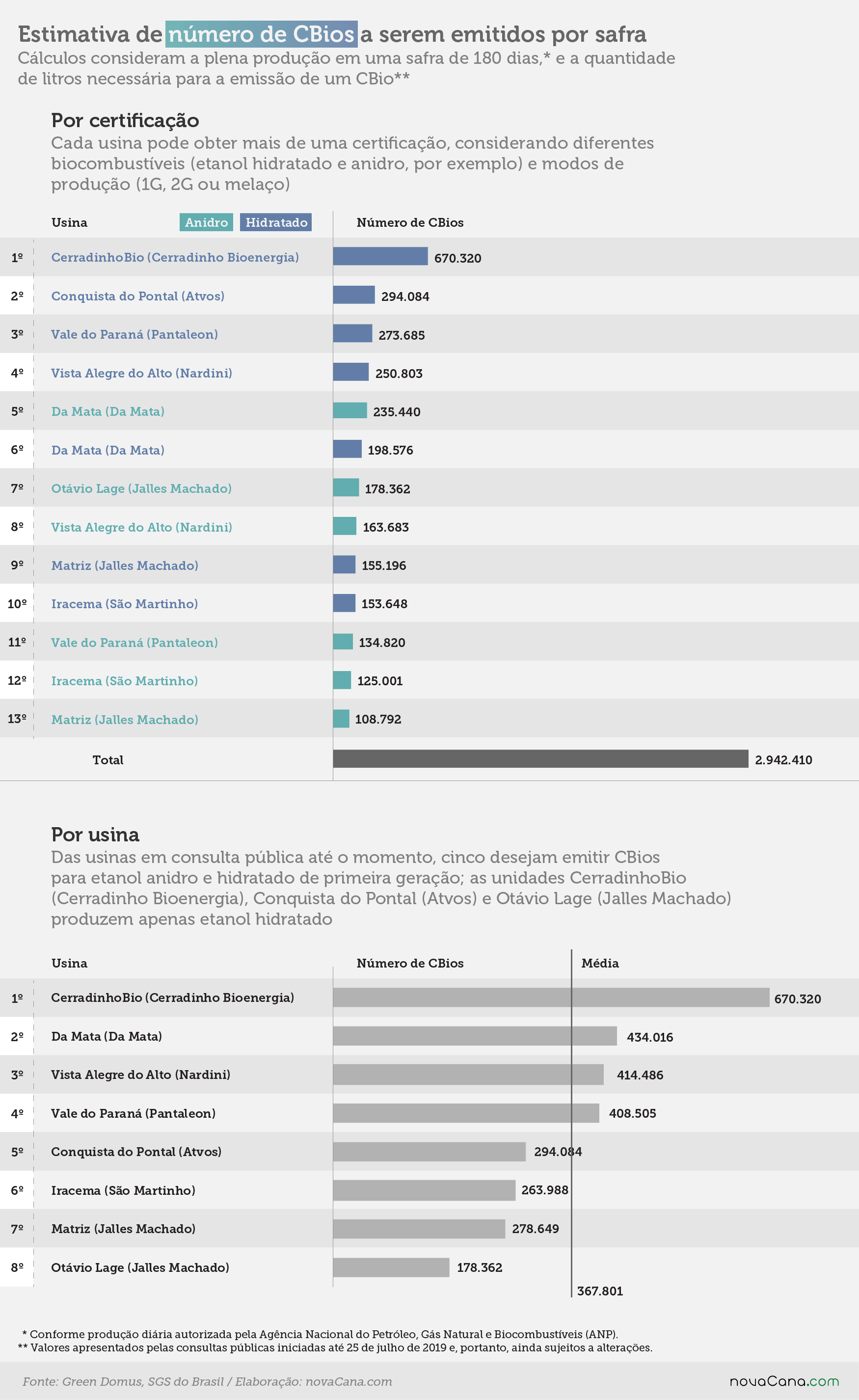
Task: Click the value 125.001
Action: coord(380,681)
